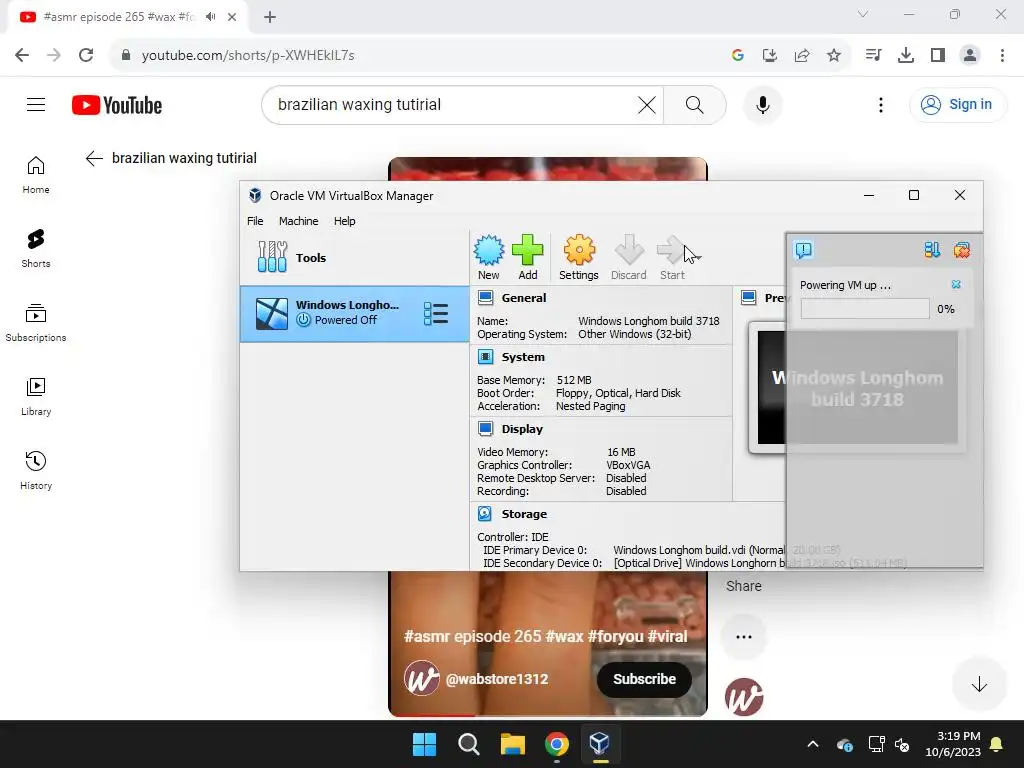Click back arrow beside brazilian waxing tutirial
The height and width of the screenshot is (768, 1024).
click(x=94, y=158)
